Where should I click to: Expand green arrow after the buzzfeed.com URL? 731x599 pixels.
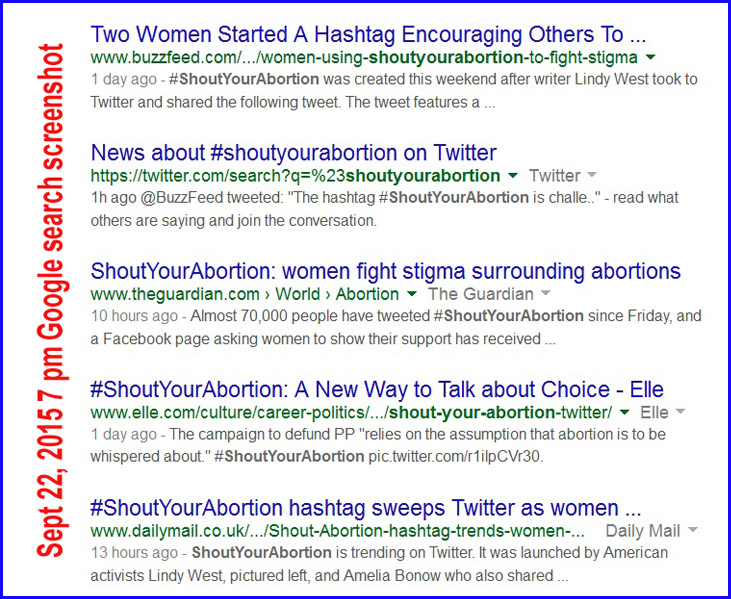pos(652,58)
